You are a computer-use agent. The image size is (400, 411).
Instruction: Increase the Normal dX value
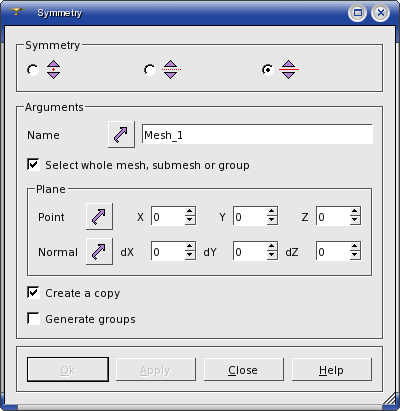190,247
